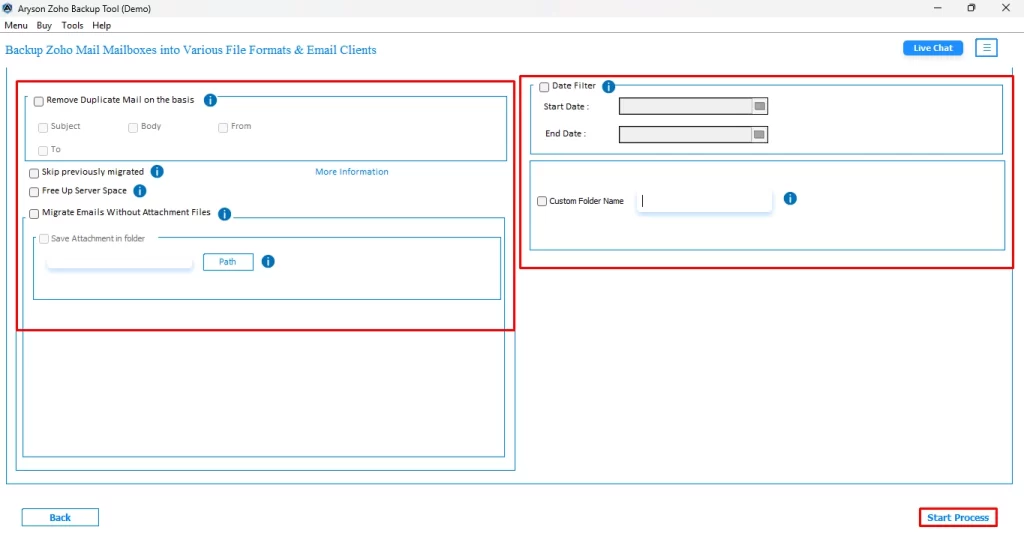
Task: Click info icon beside Remove Duplicate Mail
Action: [x=210, y=100]
